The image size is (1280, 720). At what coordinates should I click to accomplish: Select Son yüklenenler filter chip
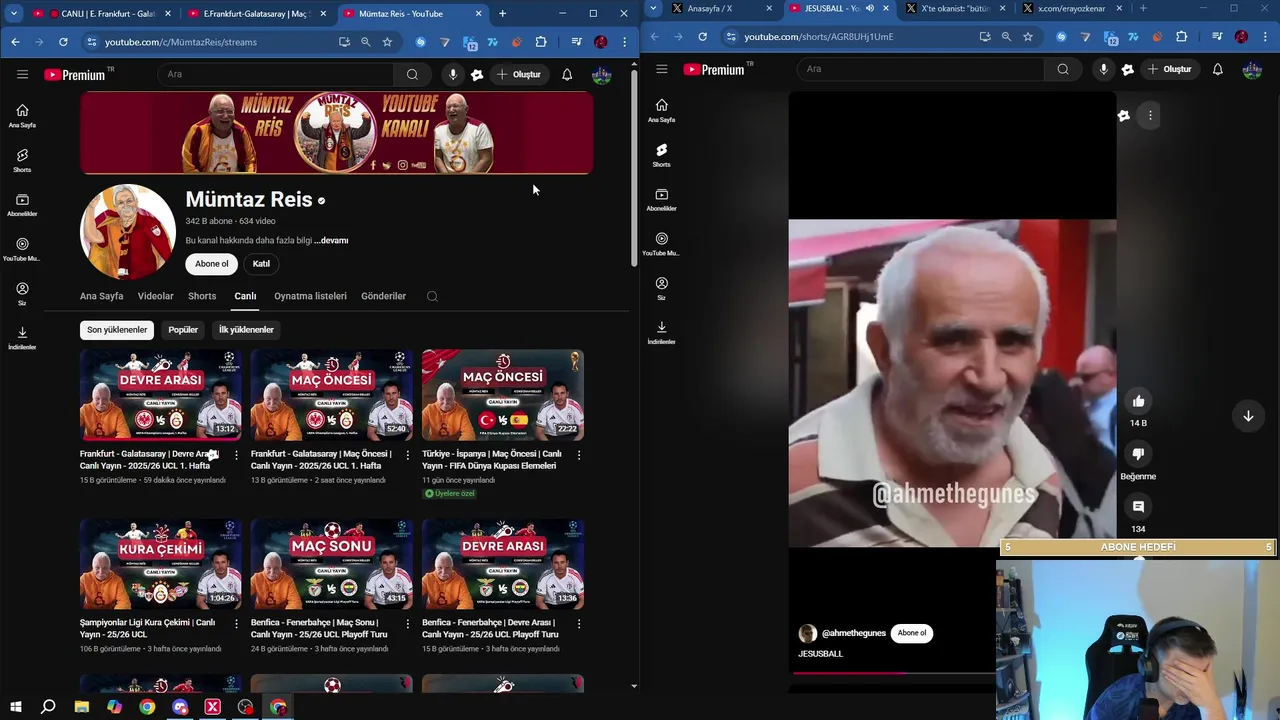(117, 330)
